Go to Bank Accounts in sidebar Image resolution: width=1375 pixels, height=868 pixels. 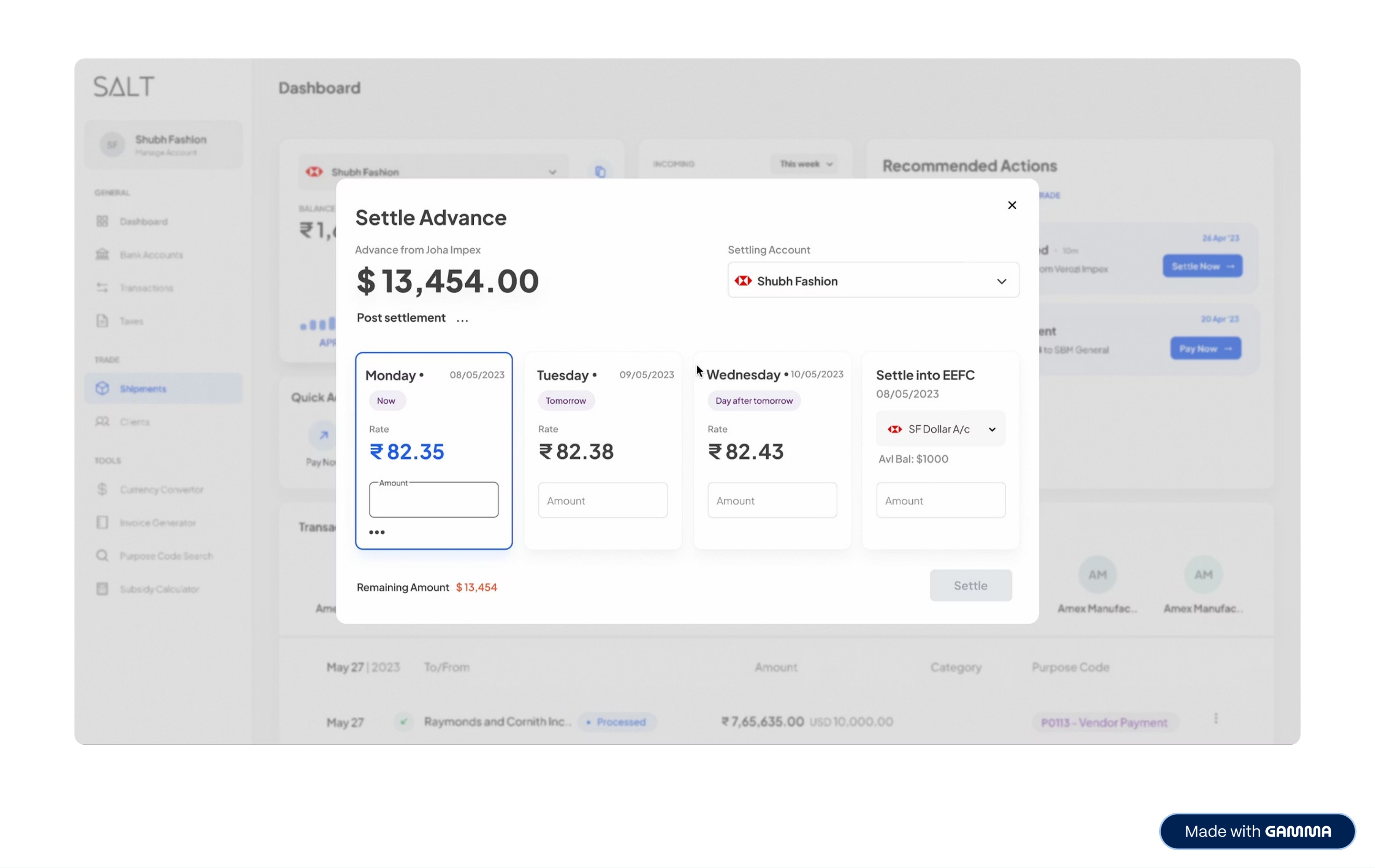151,255
